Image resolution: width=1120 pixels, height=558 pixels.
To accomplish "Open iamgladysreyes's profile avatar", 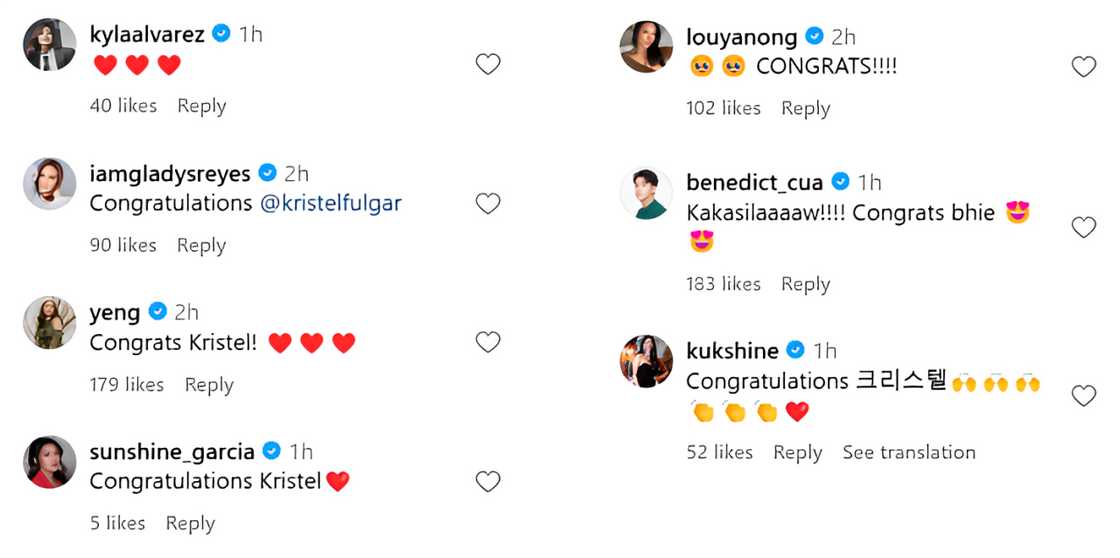I will [x=50, y=184].
